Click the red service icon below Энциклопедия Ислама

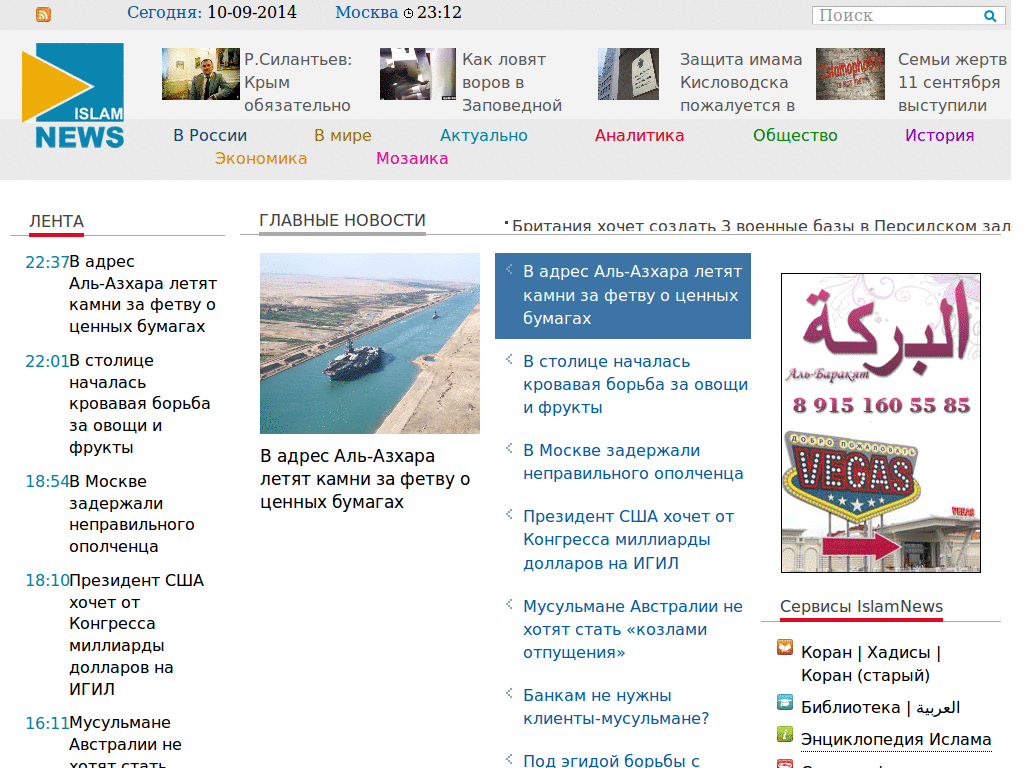tap(785, 763)
